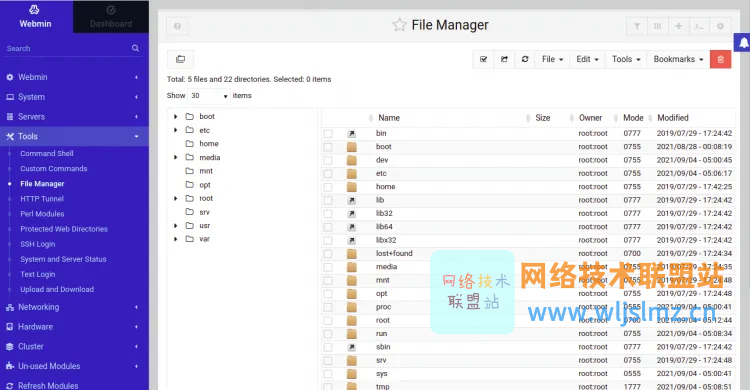Click the refresh toolbar icon
The height and width of the screenshot is (390, 750).
coord(525,59)
